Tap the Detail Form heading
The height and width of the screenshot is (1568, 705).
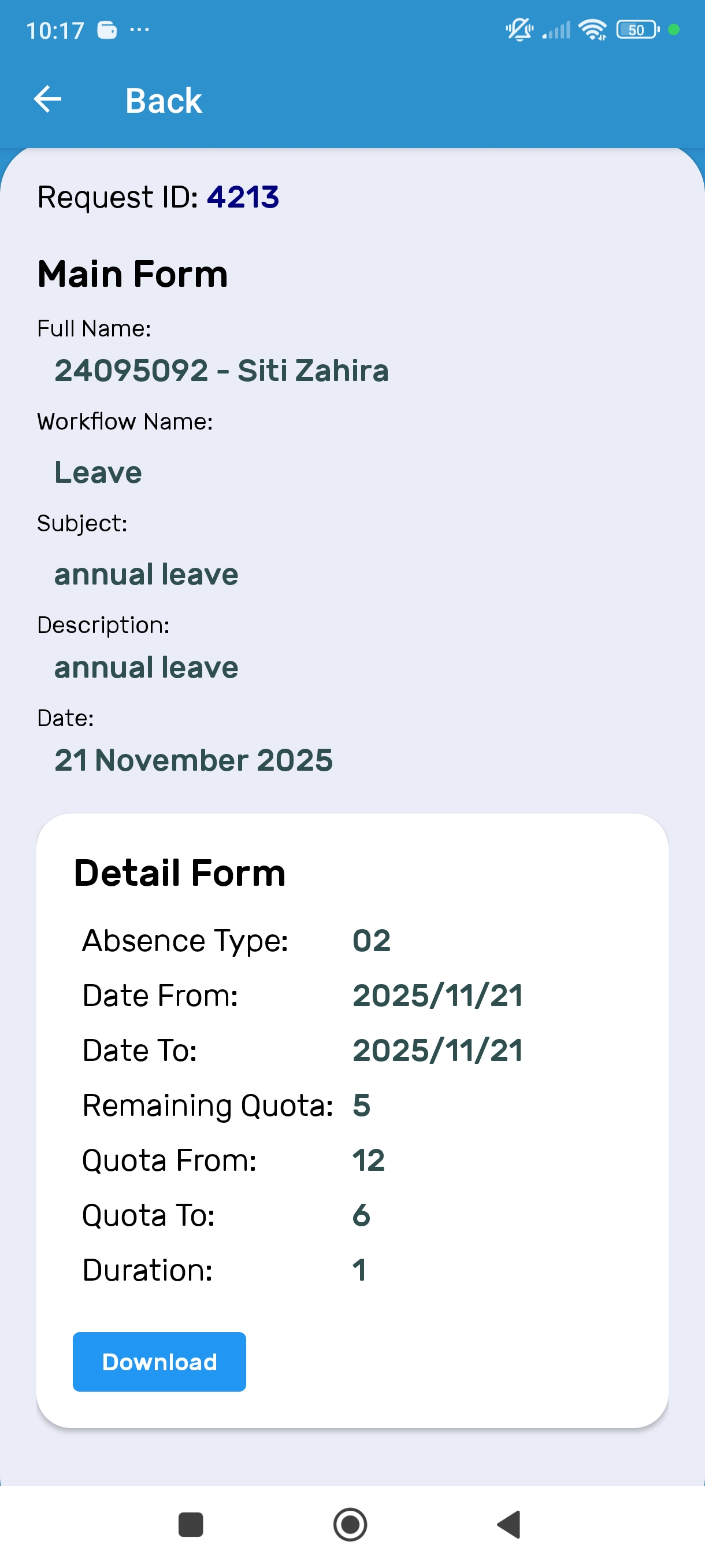(x=180, y=873)
